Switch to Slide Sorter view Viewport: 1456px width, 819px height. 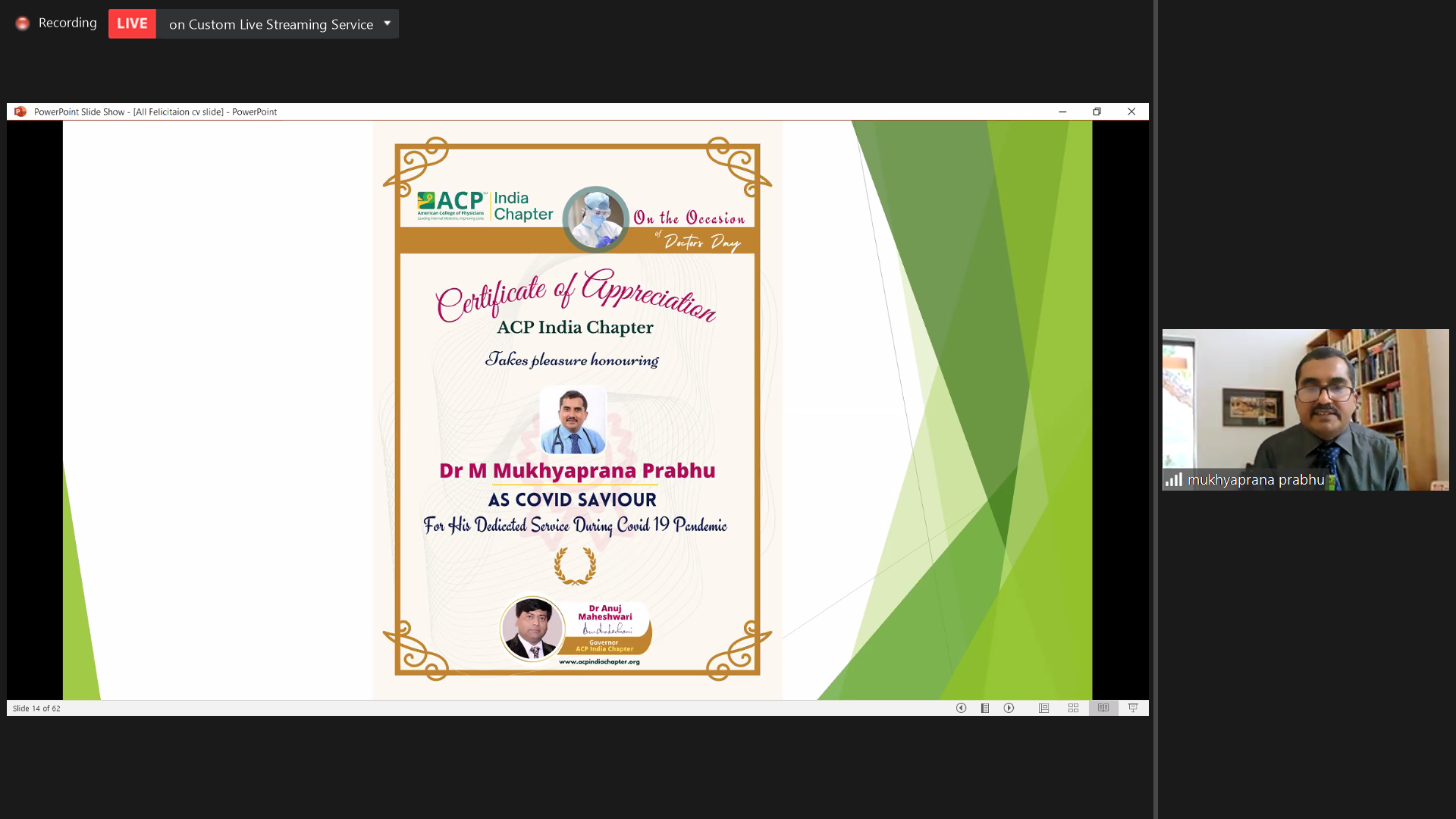click(x=1073, y=708)
